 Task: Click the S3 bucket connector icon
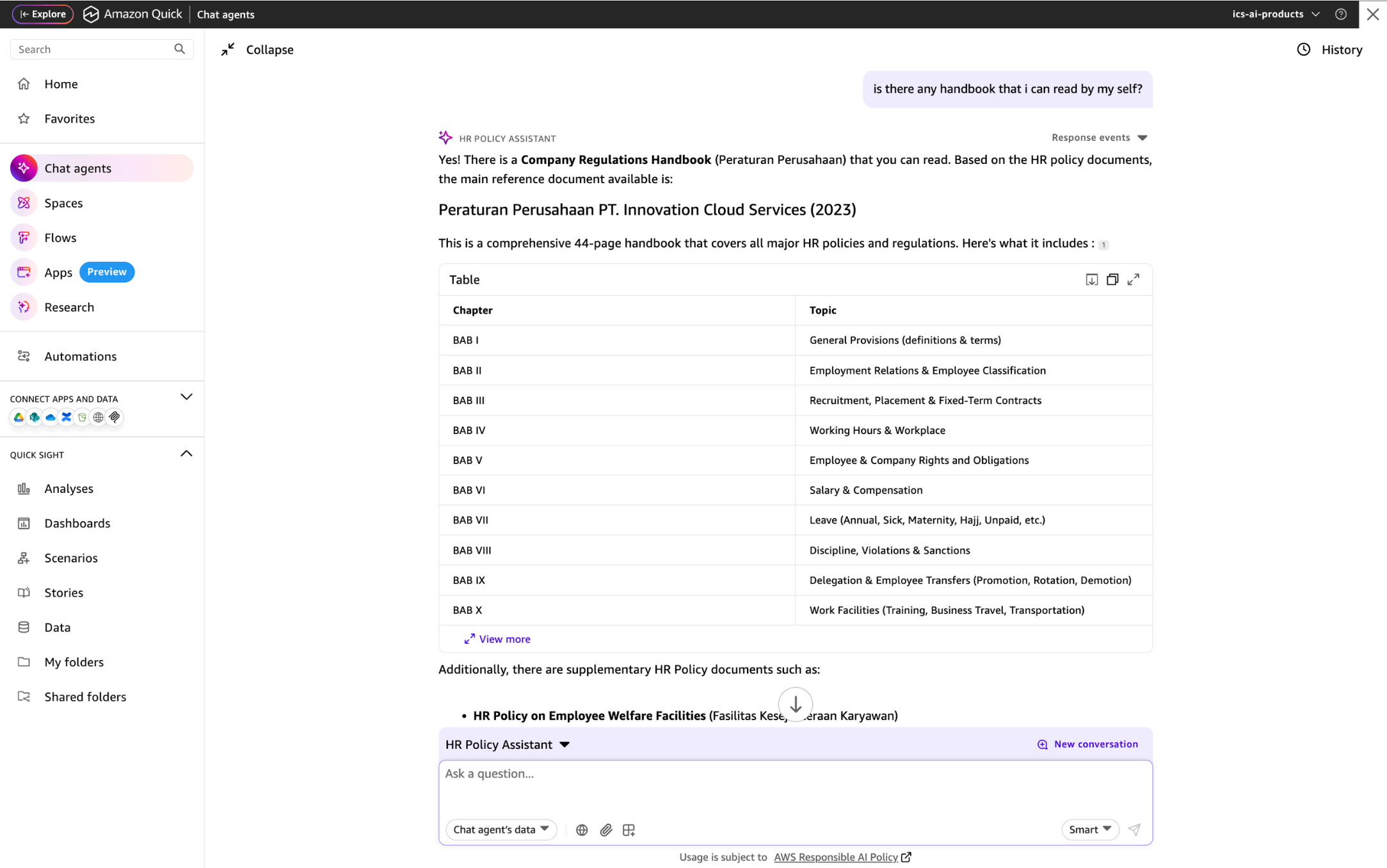pos(83,417)
